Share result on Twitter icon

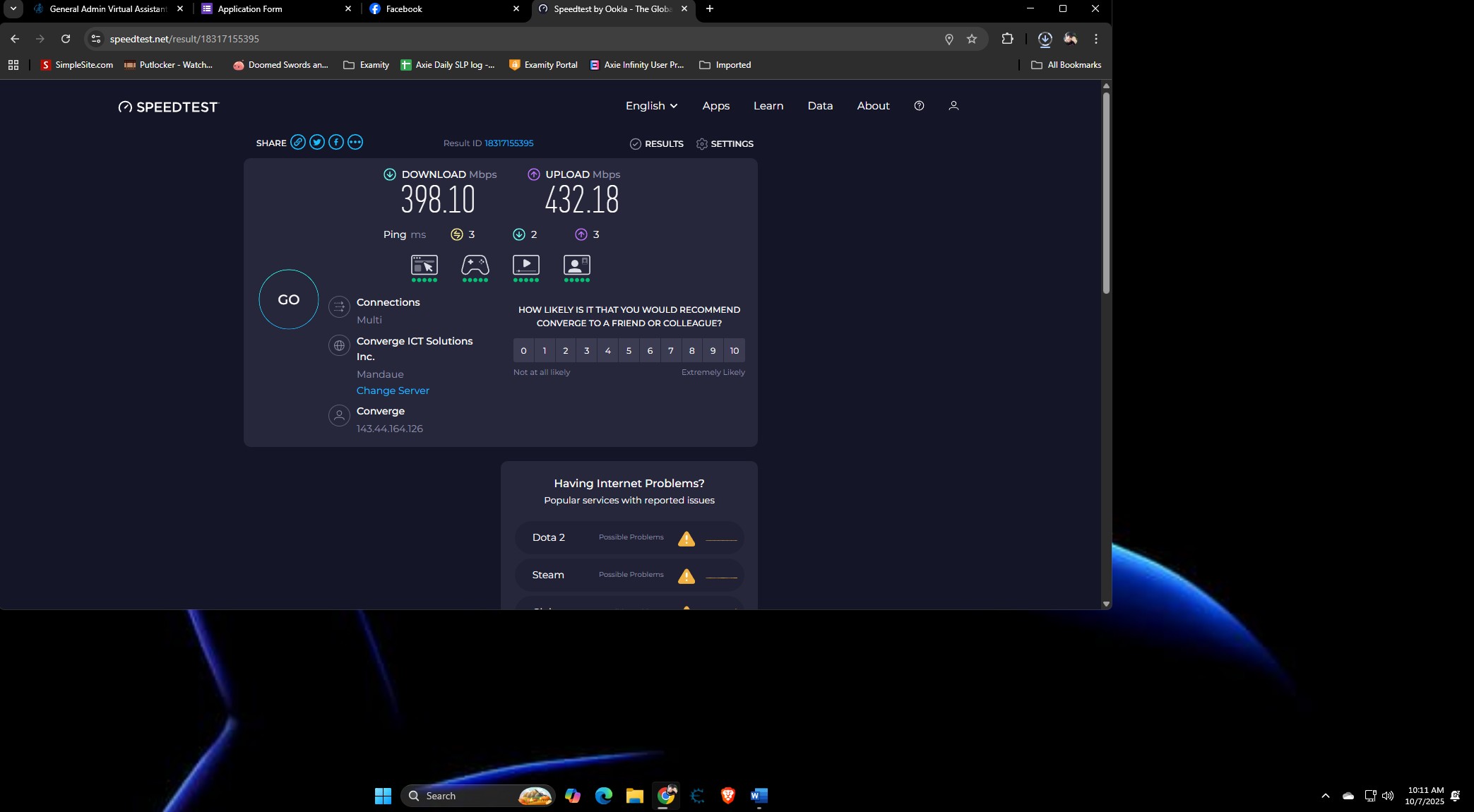pos(317,143)
